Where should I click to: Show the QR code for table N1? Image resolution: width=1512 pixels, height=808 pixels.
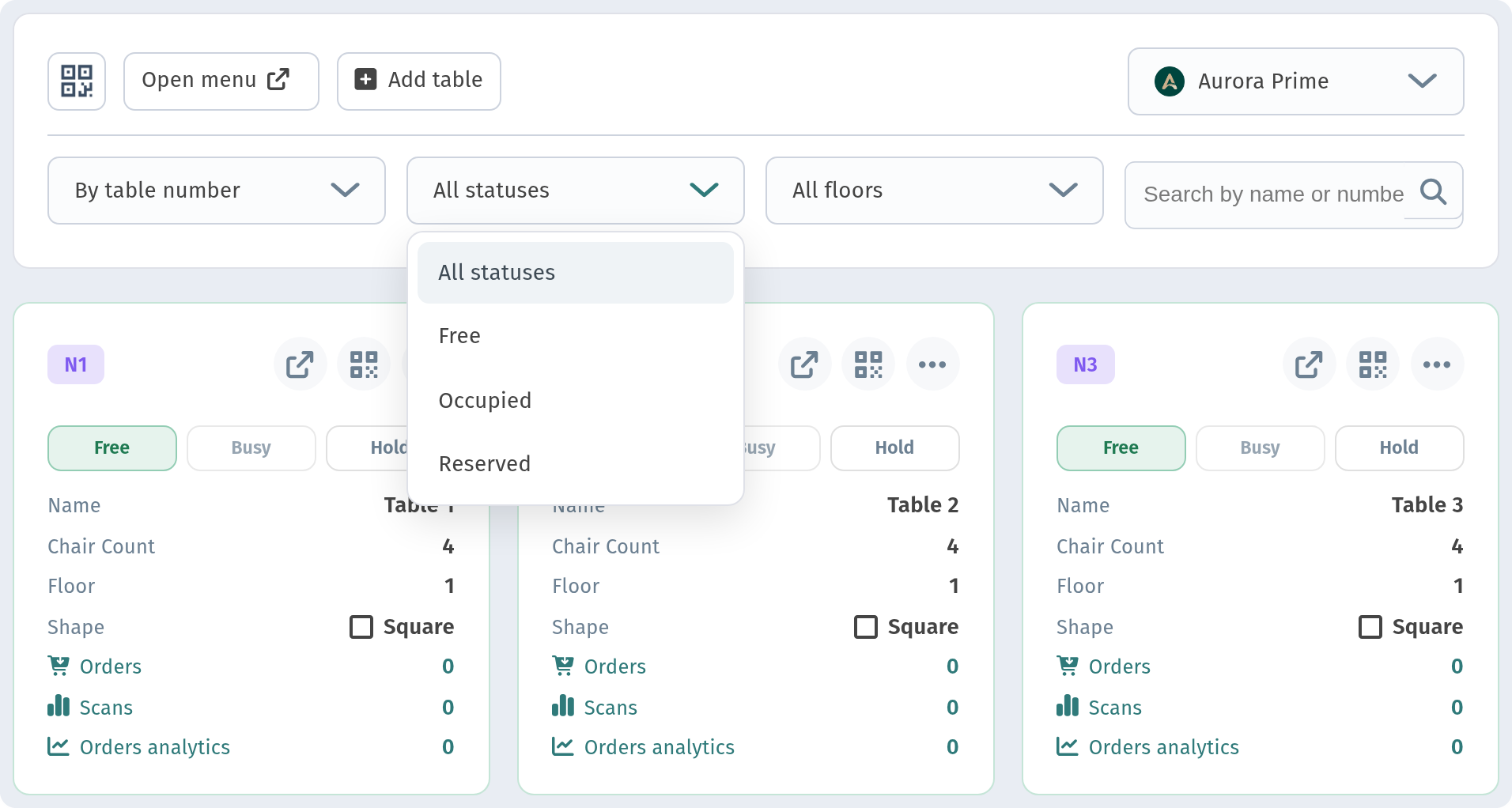click(x=364, y=364)
